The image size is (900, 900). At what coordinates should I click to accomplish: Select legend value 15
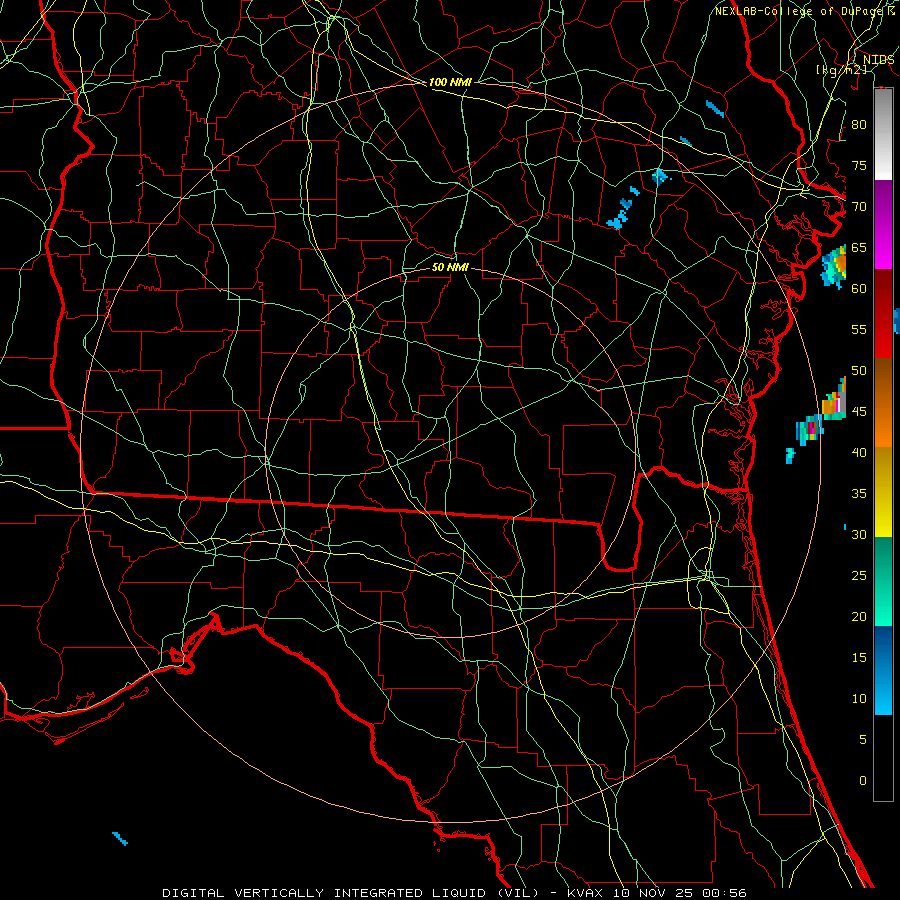(859, 658)
